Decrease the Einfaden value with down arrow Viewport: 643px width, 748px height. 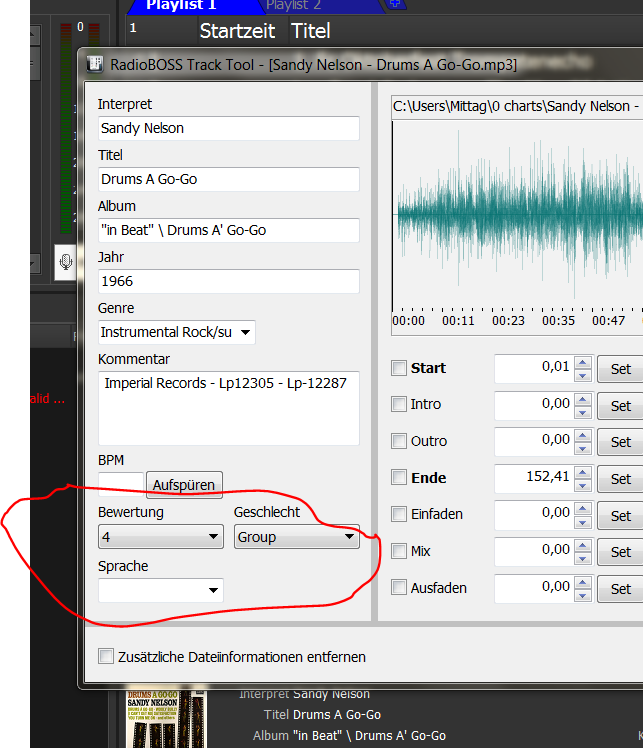(x=582, y=522)
